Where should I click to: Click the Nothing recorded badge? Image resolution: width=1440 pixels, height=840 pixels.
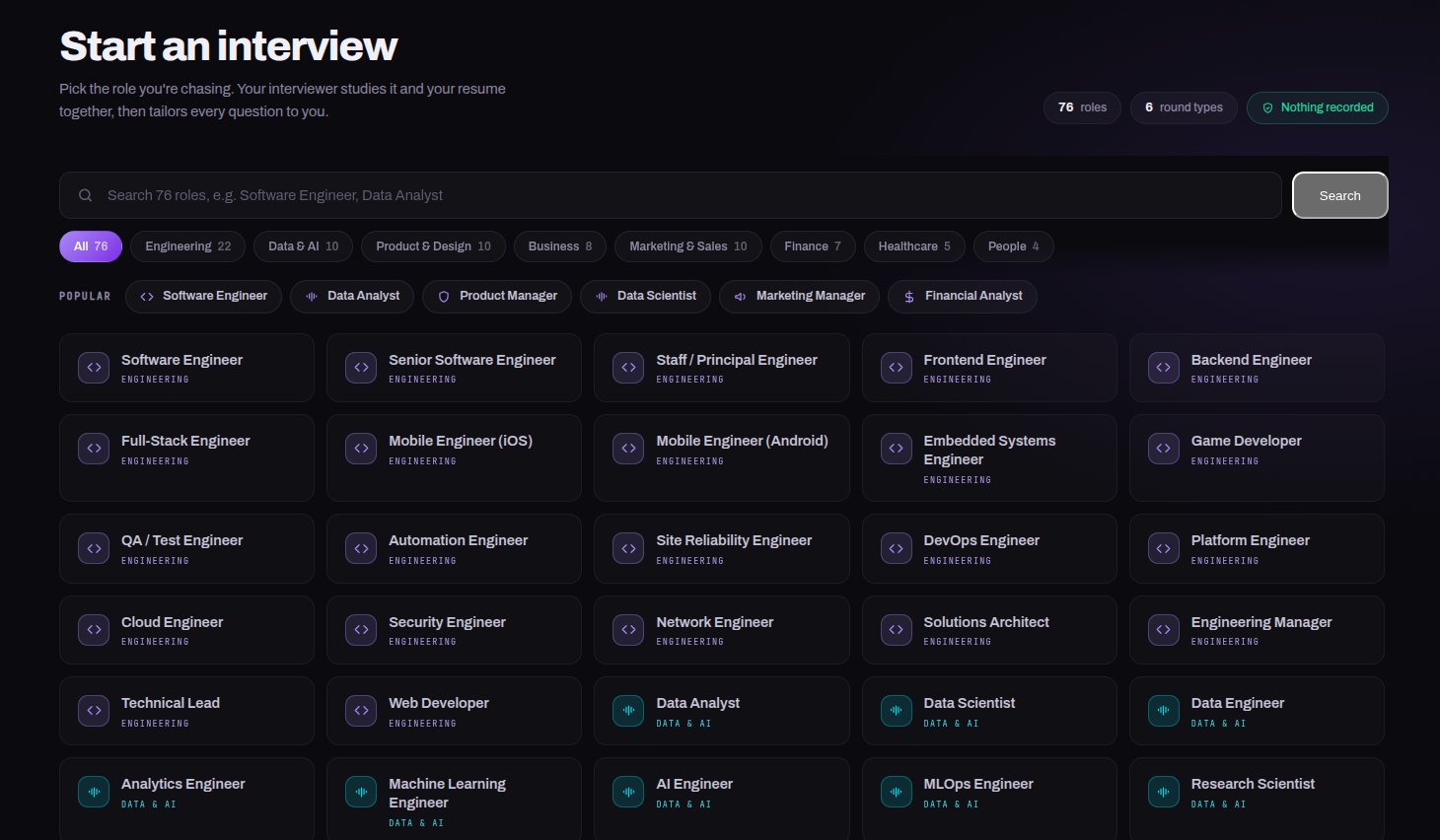coord(1318,107)
